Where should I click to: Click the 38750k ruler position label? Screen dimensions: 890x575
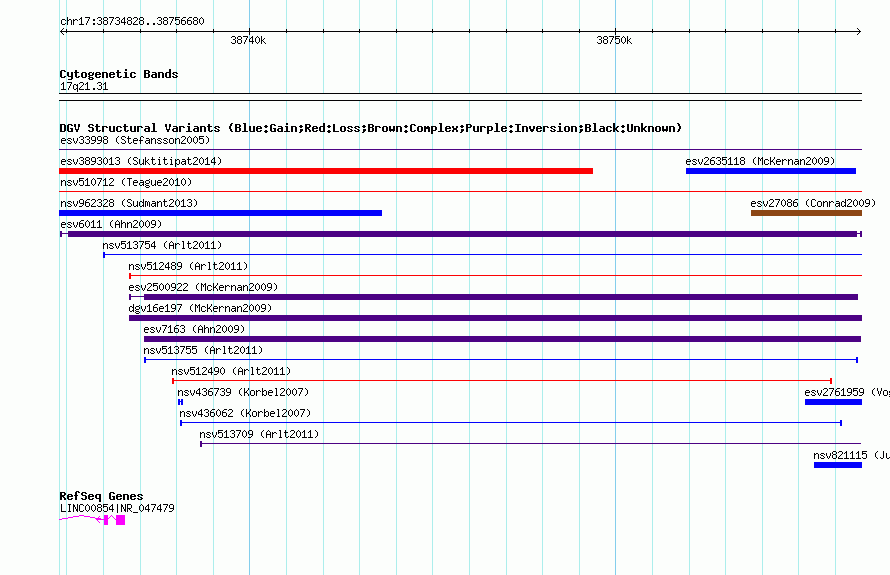(x=614, y=40)
